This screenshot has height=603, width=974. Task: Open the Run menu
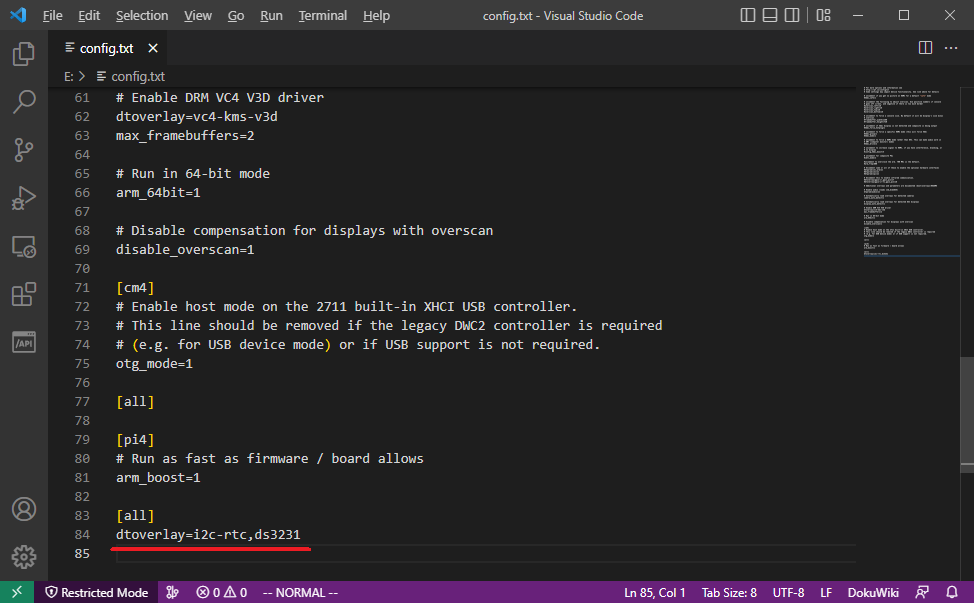[x=271, y=16]
